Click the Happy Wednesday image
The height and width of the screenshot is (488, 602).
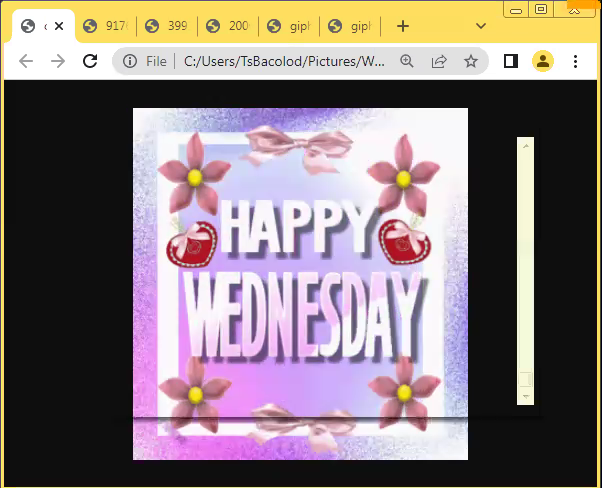pos(300,284)
